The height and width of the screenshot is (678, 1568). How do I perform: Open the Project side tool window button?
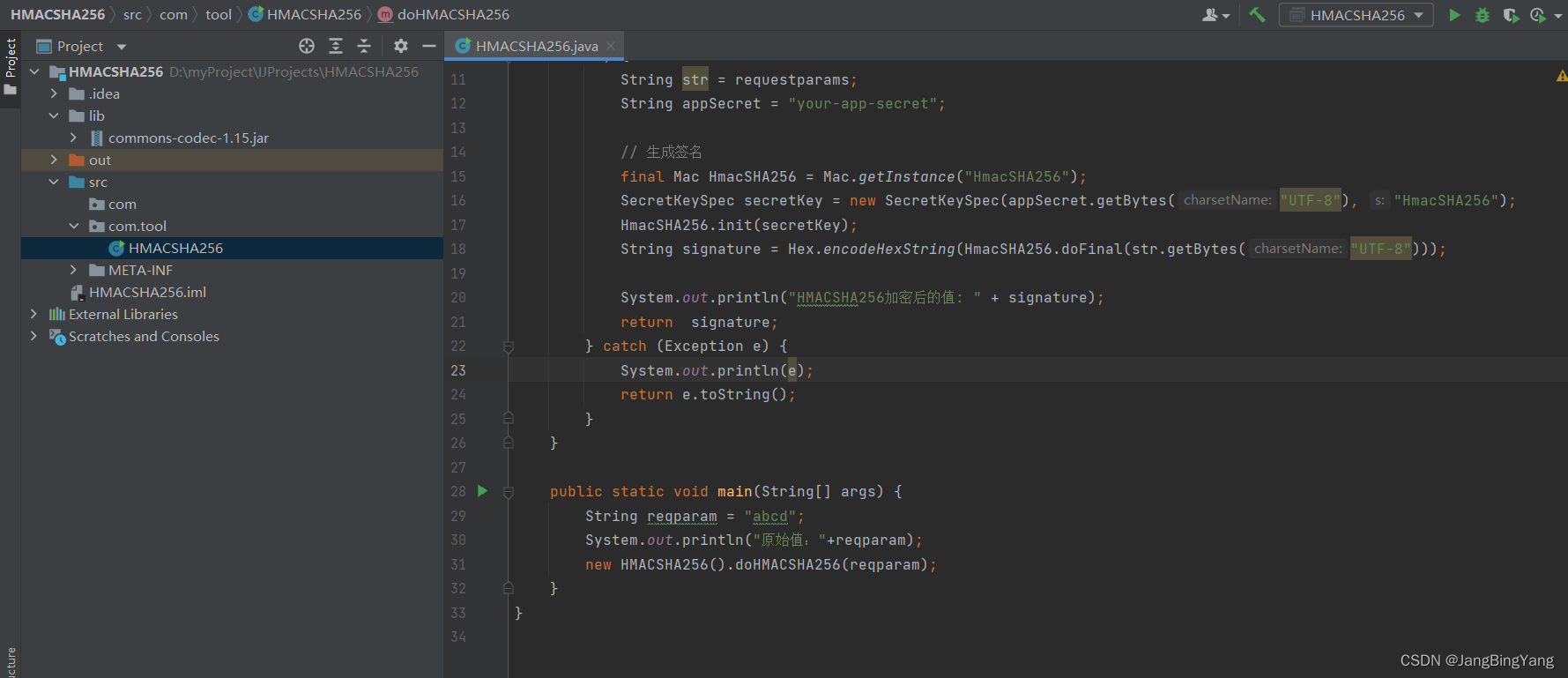(11, 69)
